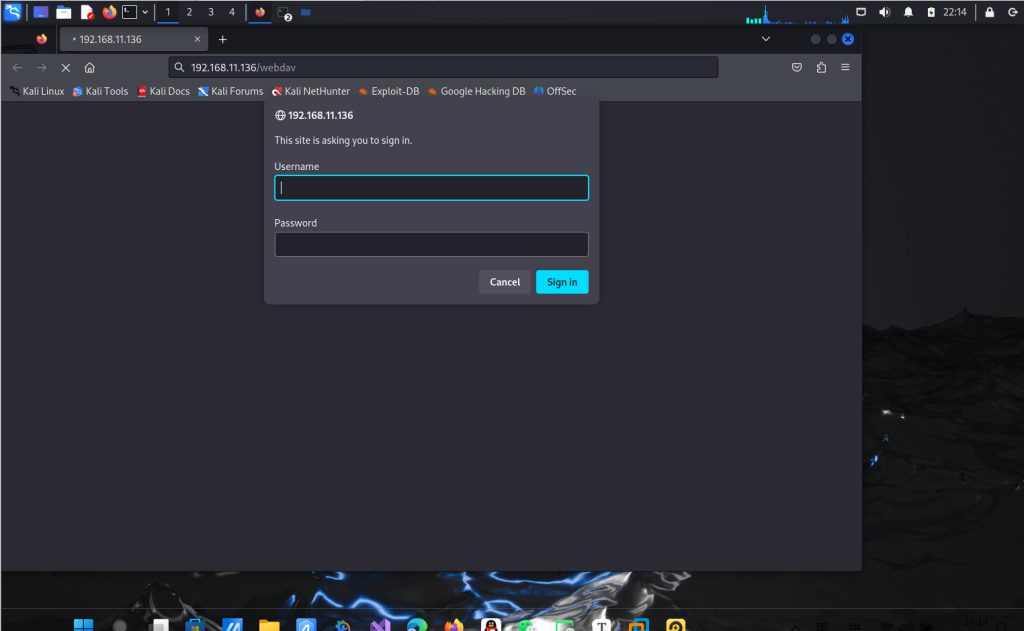
Task: Click the Save to Pocket icon
Action: pyautogui.click(x=797, y=67)
